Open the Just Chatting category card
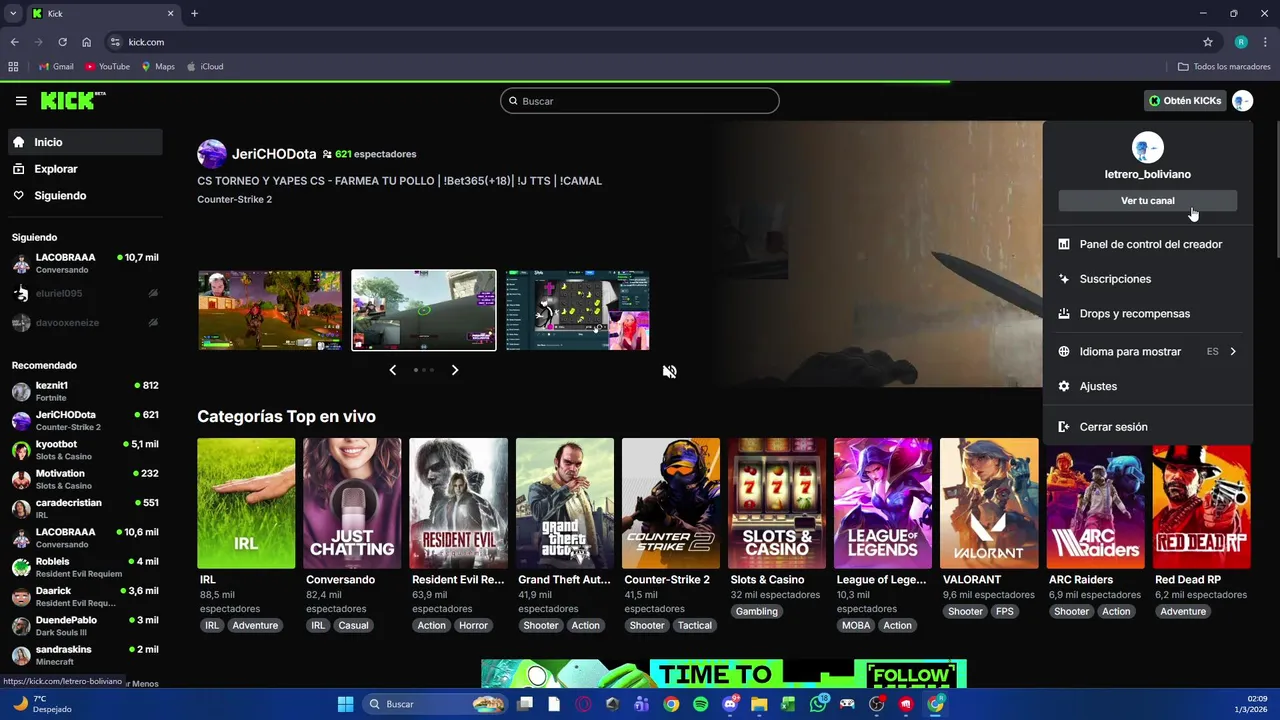 [352, 503]
